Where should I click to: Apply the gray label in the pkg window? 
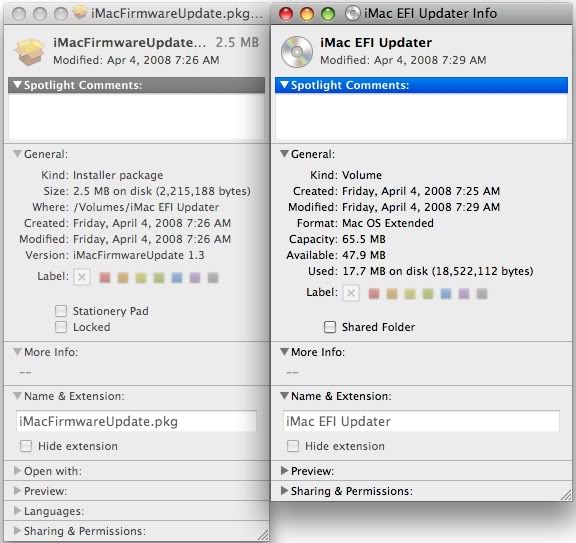pyautogui.click(x=213, y=277)
